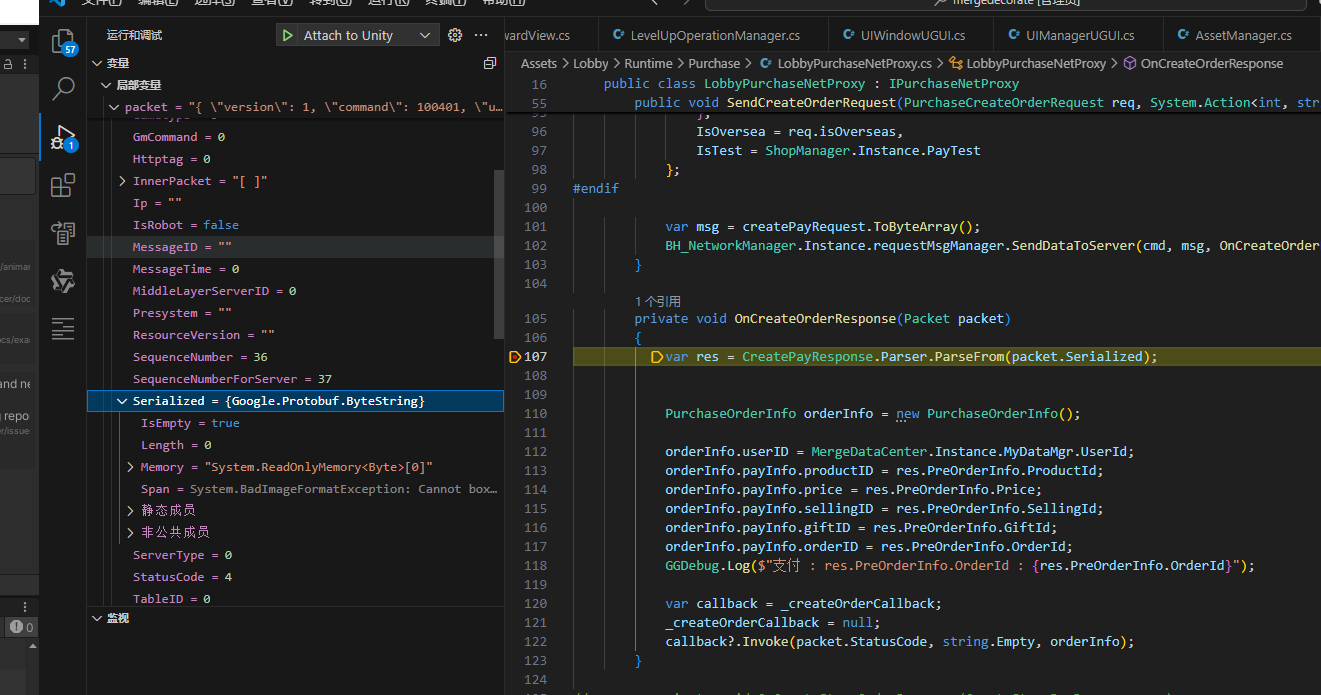Collapse all variables with the collapse icon

490,63
